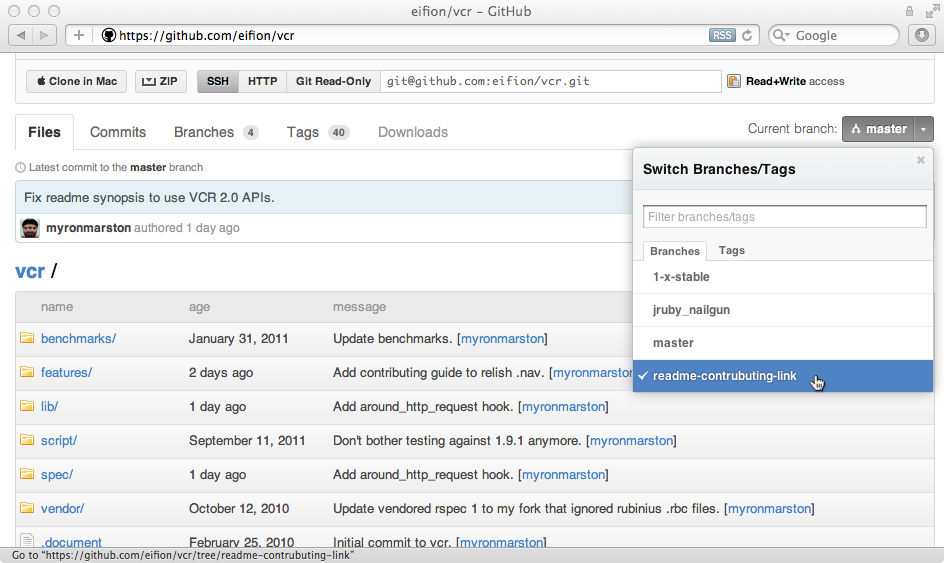The height and width of the screenshot is (563, 944).
Task: Click the RSS badge in the address bar
Action: [x=722, y=35]
